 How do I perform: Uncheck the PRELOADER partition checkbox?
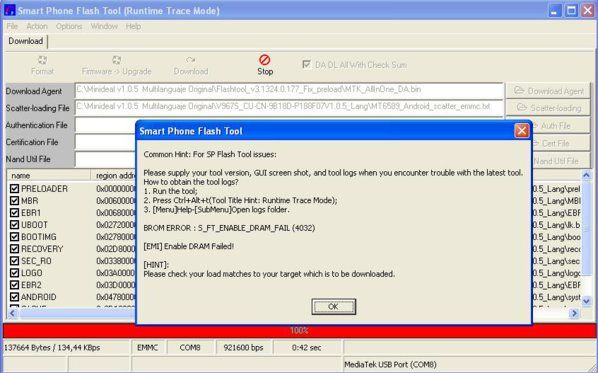(x=14, y=188)
